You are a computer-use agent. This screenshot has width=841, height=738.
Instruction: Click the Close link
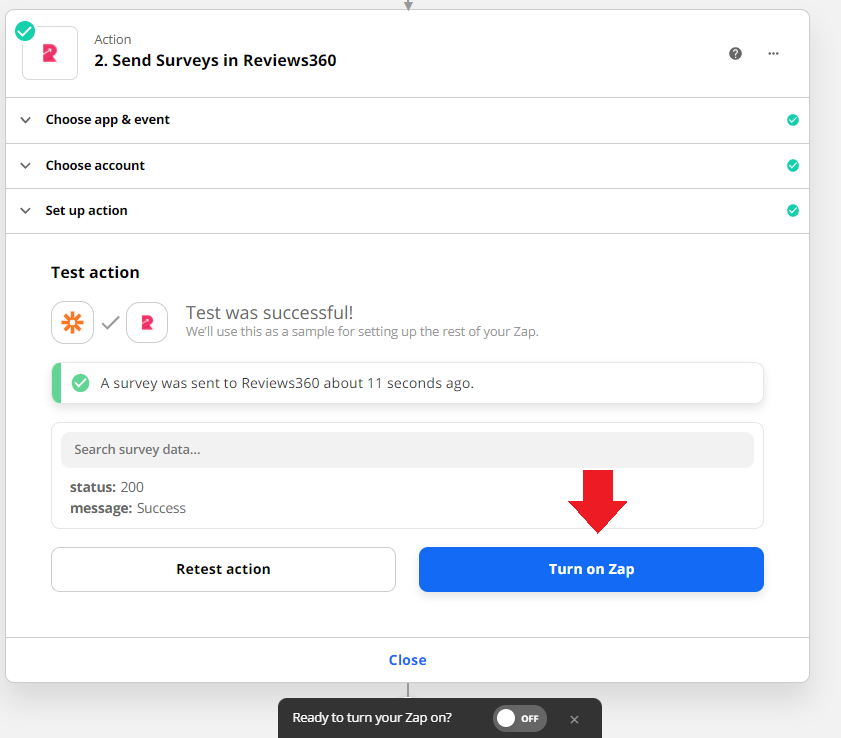click(408, 660)
